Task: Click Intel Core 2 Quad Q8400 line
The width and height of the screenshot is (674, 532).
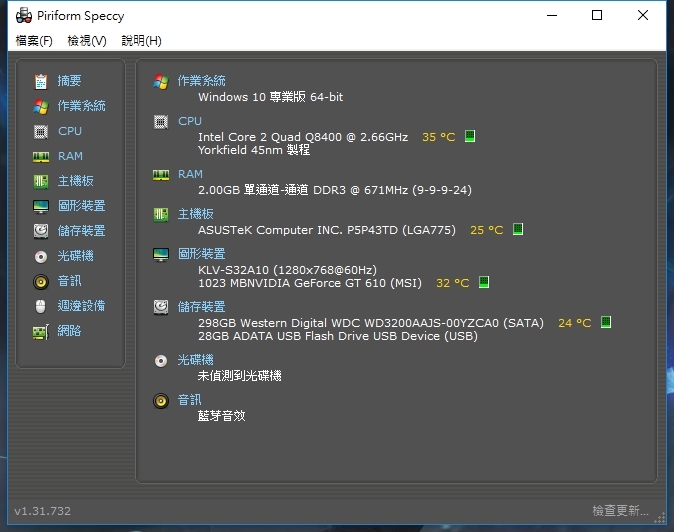Action: point(303,137)
